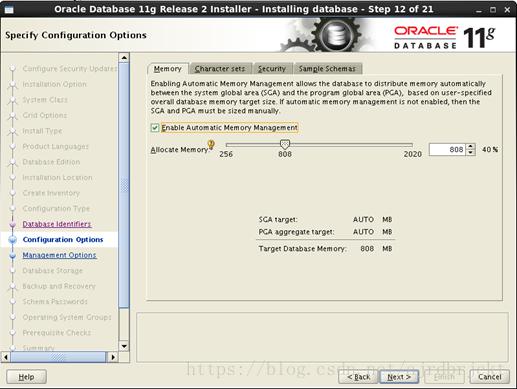Open the Security tab
This screenshot has height=389, width=517.
pos(272,69)
